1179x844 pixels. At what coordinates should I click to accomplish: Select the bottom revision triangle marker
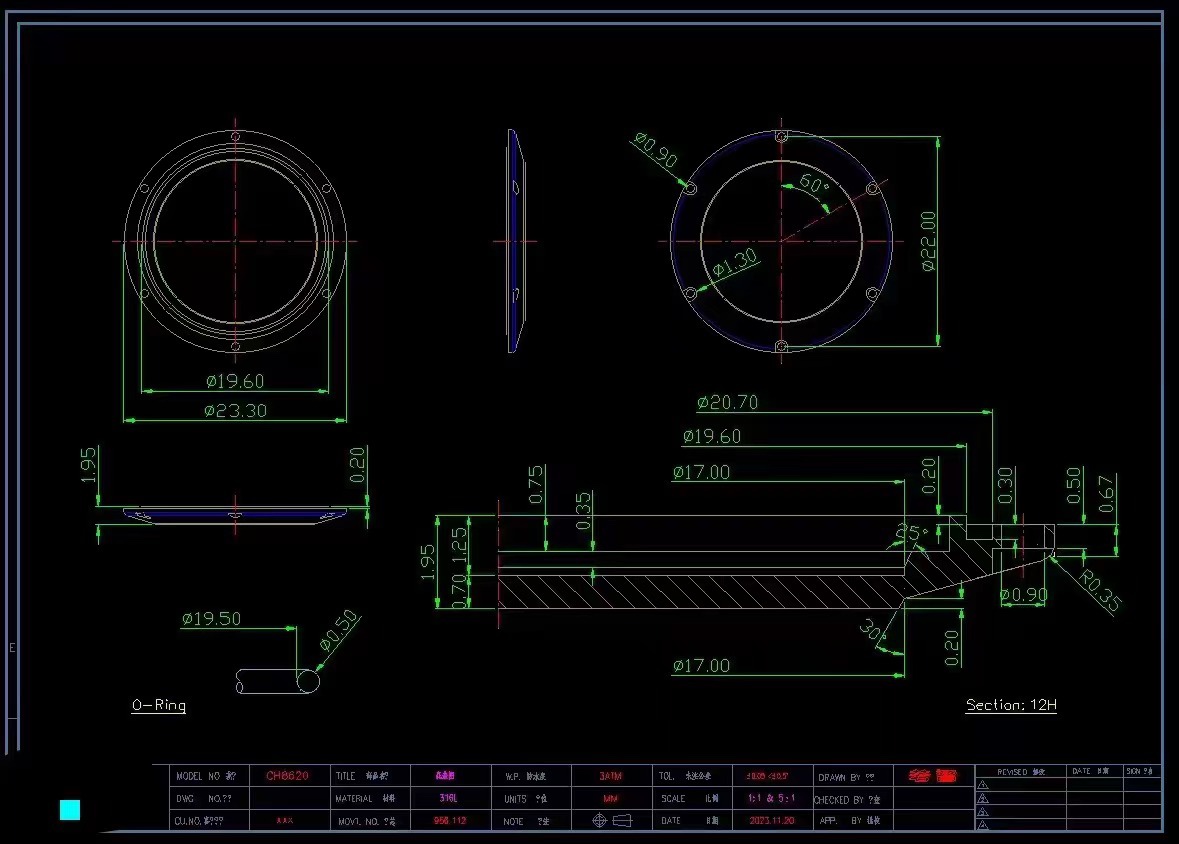[x=983, y=823]
